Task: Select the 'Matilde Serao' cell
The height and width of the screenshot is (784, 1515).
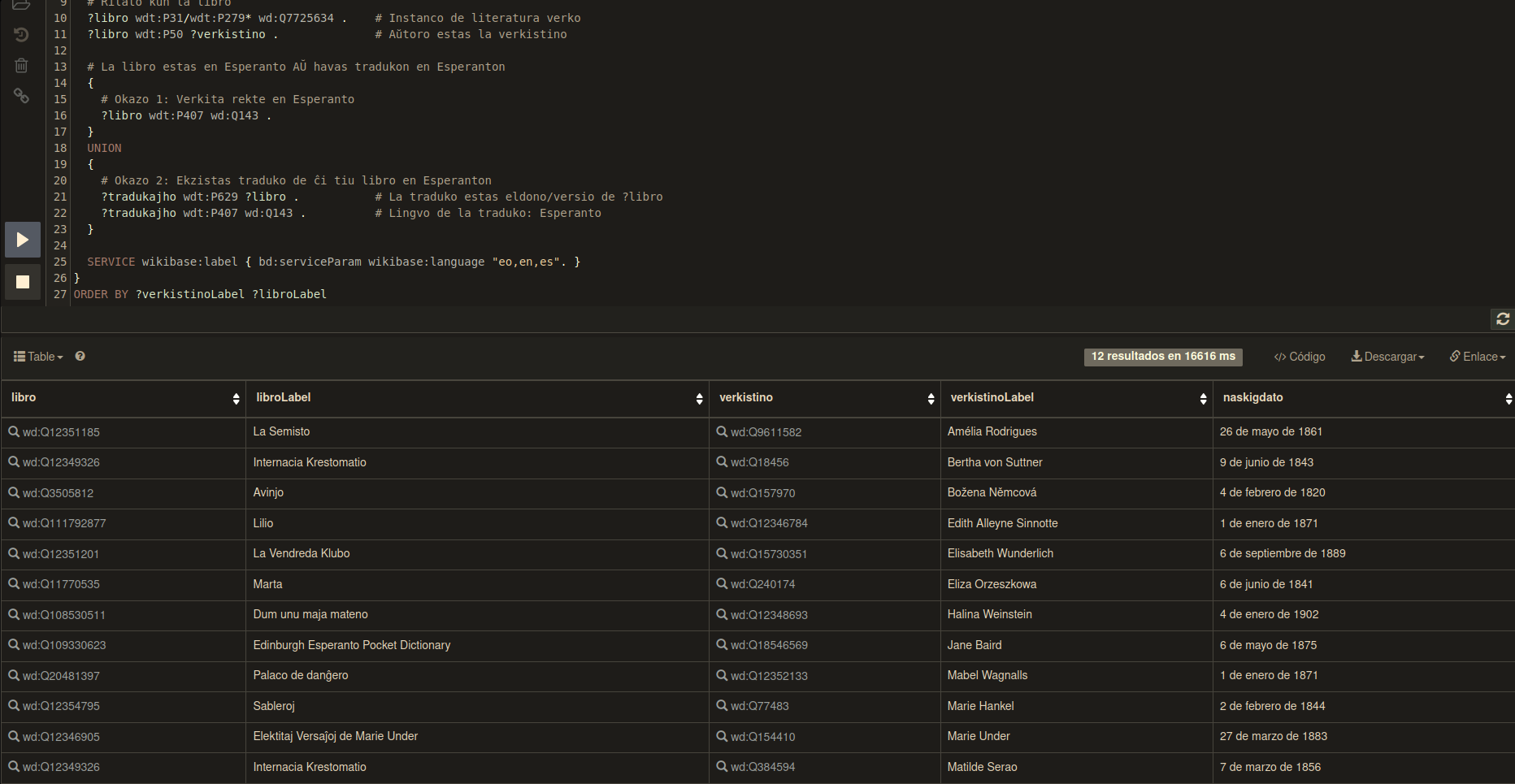Action: point(1076,768)
